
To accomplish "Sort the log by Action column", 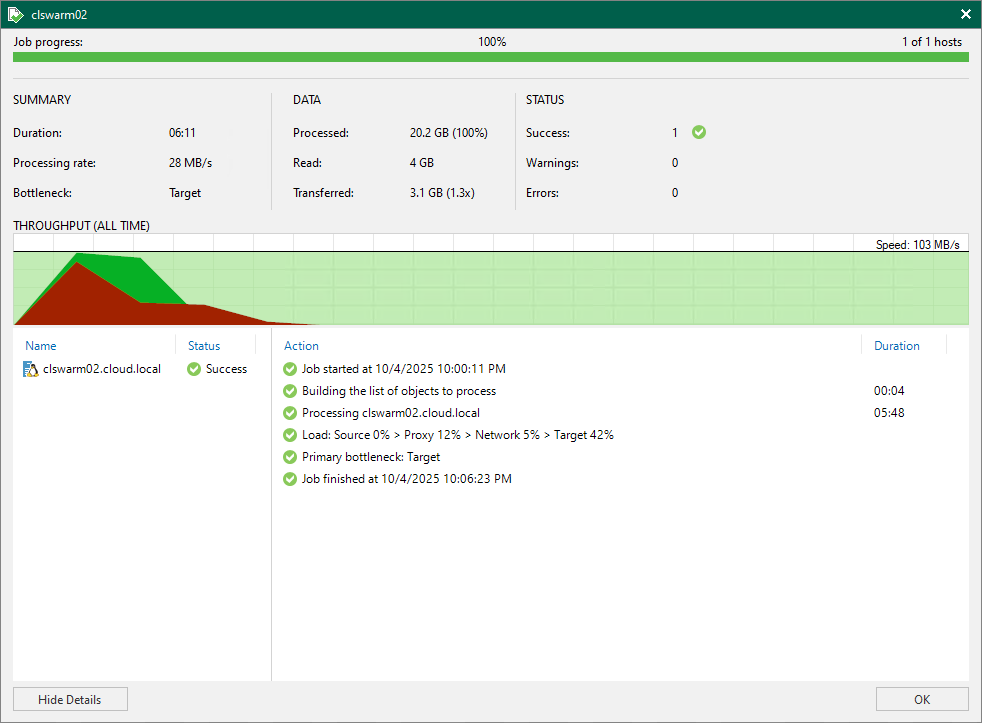I will pos(301,346).
